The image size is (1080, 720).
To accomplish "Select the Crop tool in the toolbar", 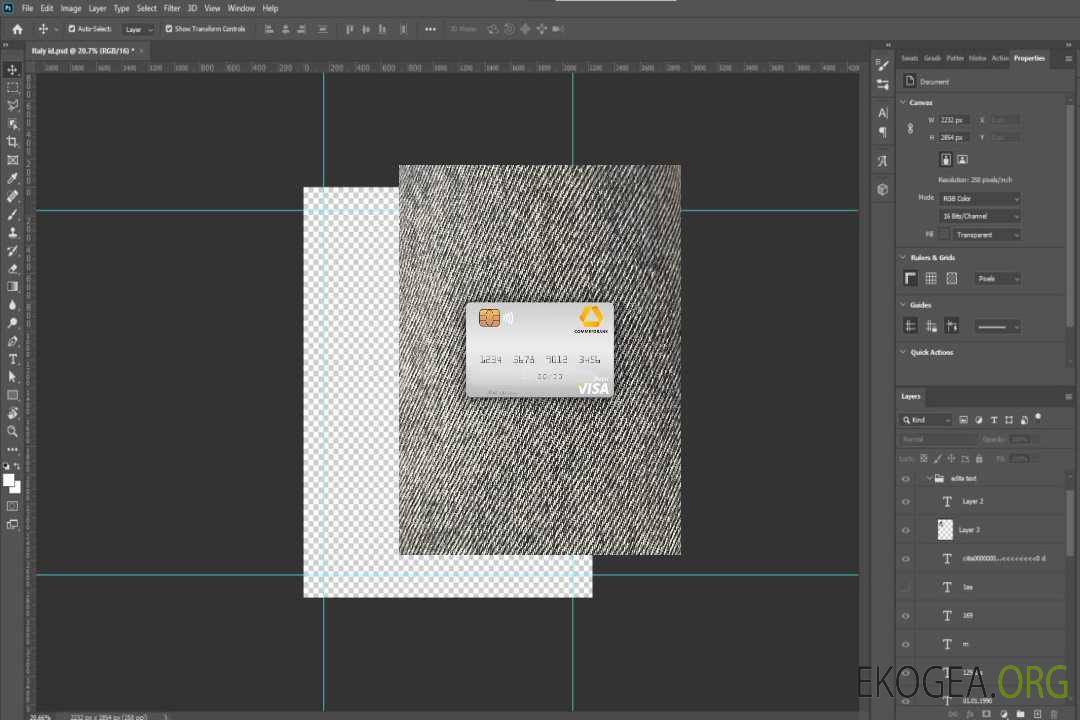I will click(x=13, y=142).
